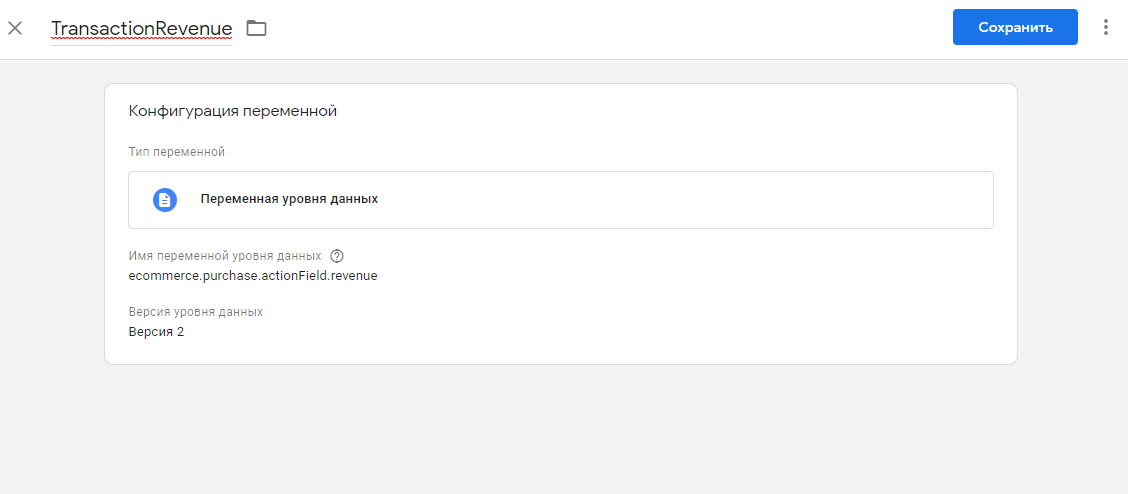The image size is (1128, 494).
Task: Click the gray background below the card
Action: tap(561, 429)
